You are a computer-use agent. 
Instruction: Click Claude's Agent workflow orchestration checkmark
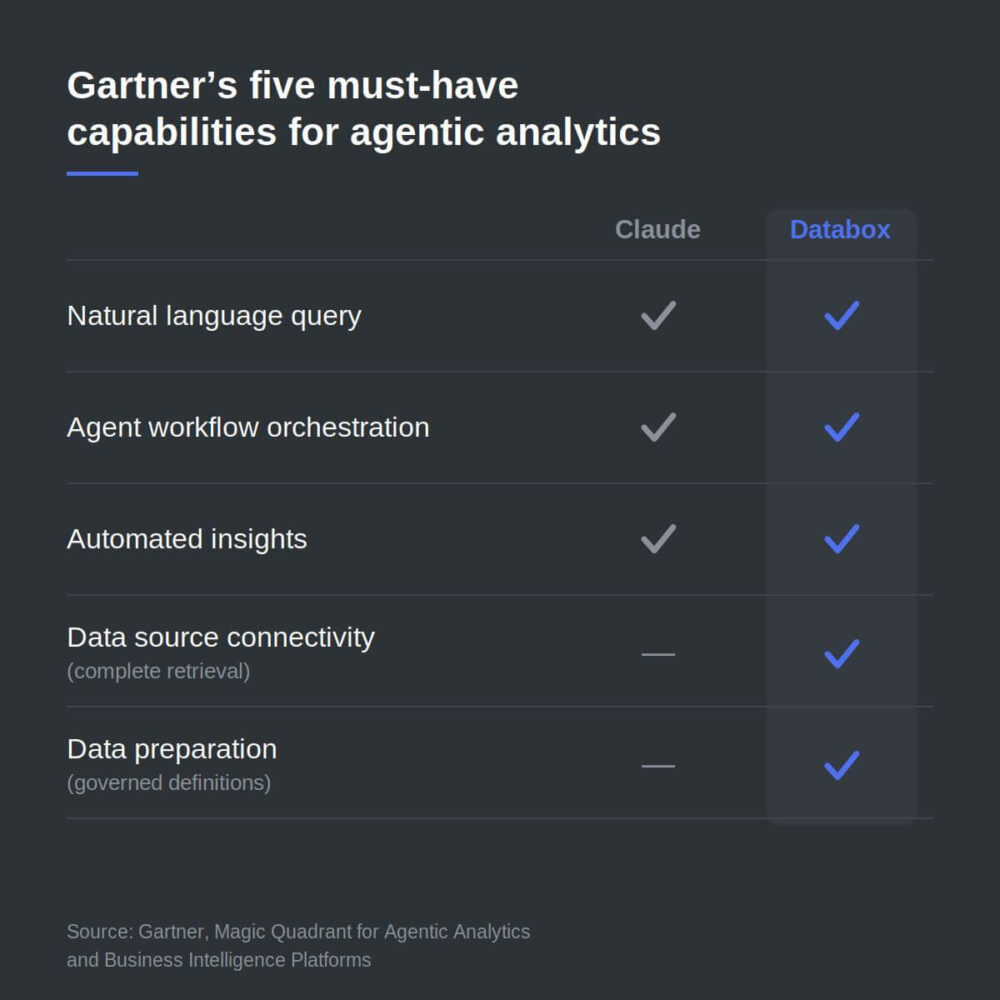click(x=658, y=427)
